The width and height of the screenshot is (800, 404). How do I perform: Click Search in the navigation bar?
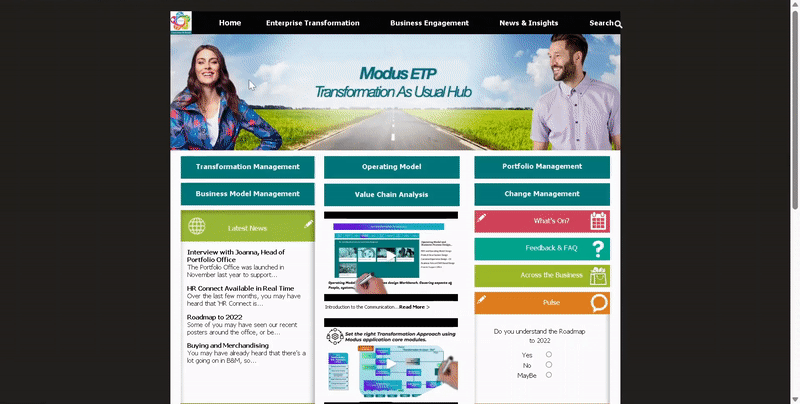pos(601,23)
